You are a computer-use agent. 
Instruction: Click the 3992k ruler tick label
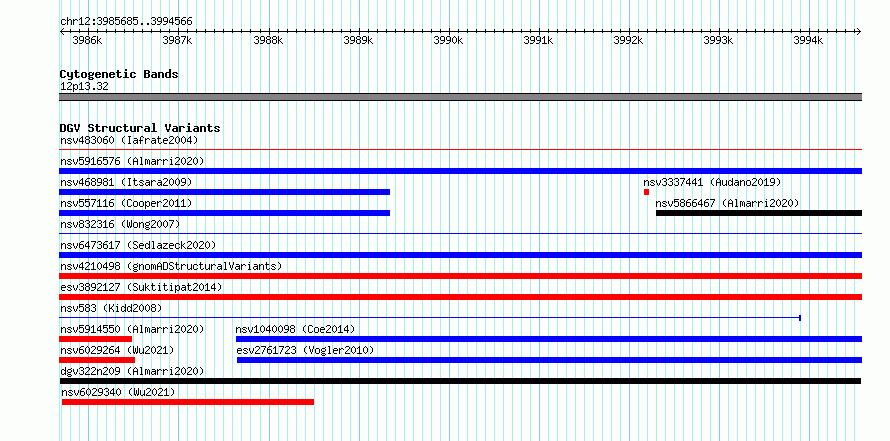coord(629,41)
